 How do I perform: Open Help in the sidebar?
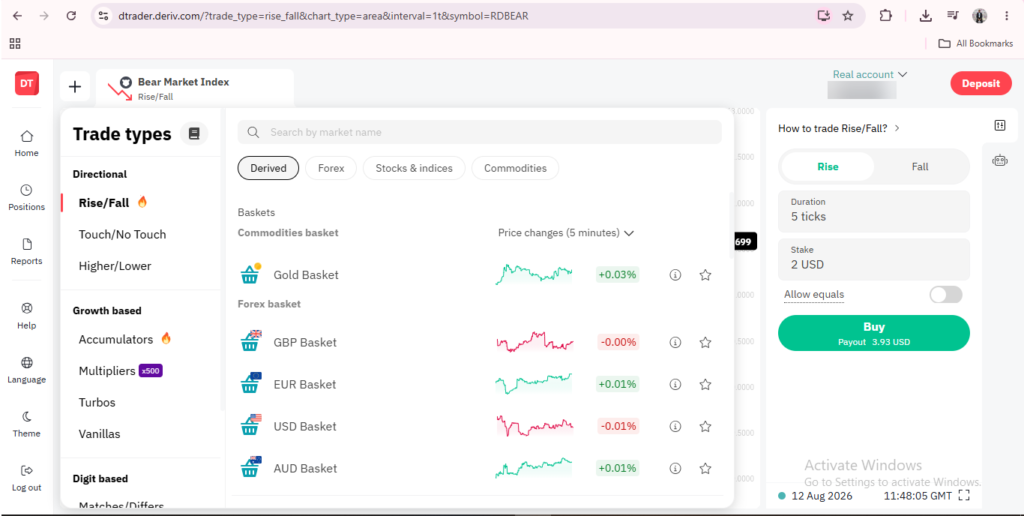point(27,315)
